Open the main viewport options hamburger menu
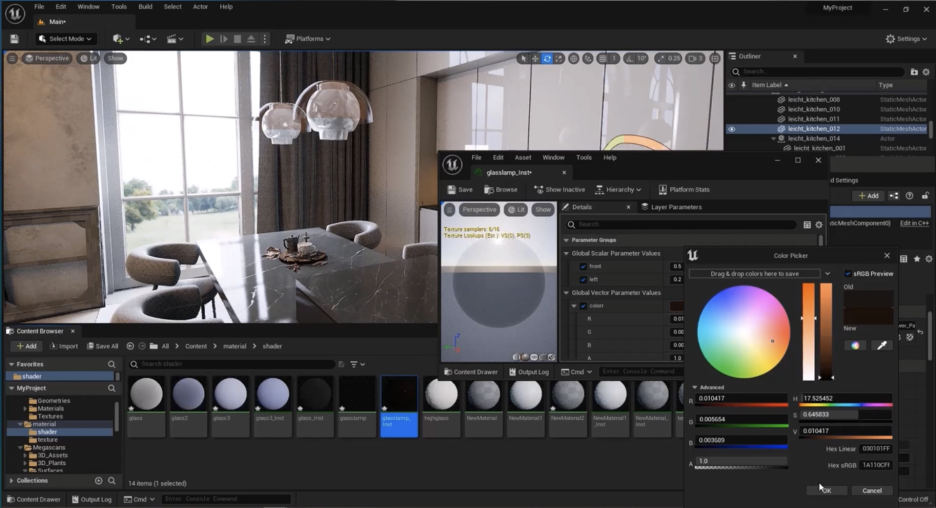The image size is (936, 508). tap(12, 58)
